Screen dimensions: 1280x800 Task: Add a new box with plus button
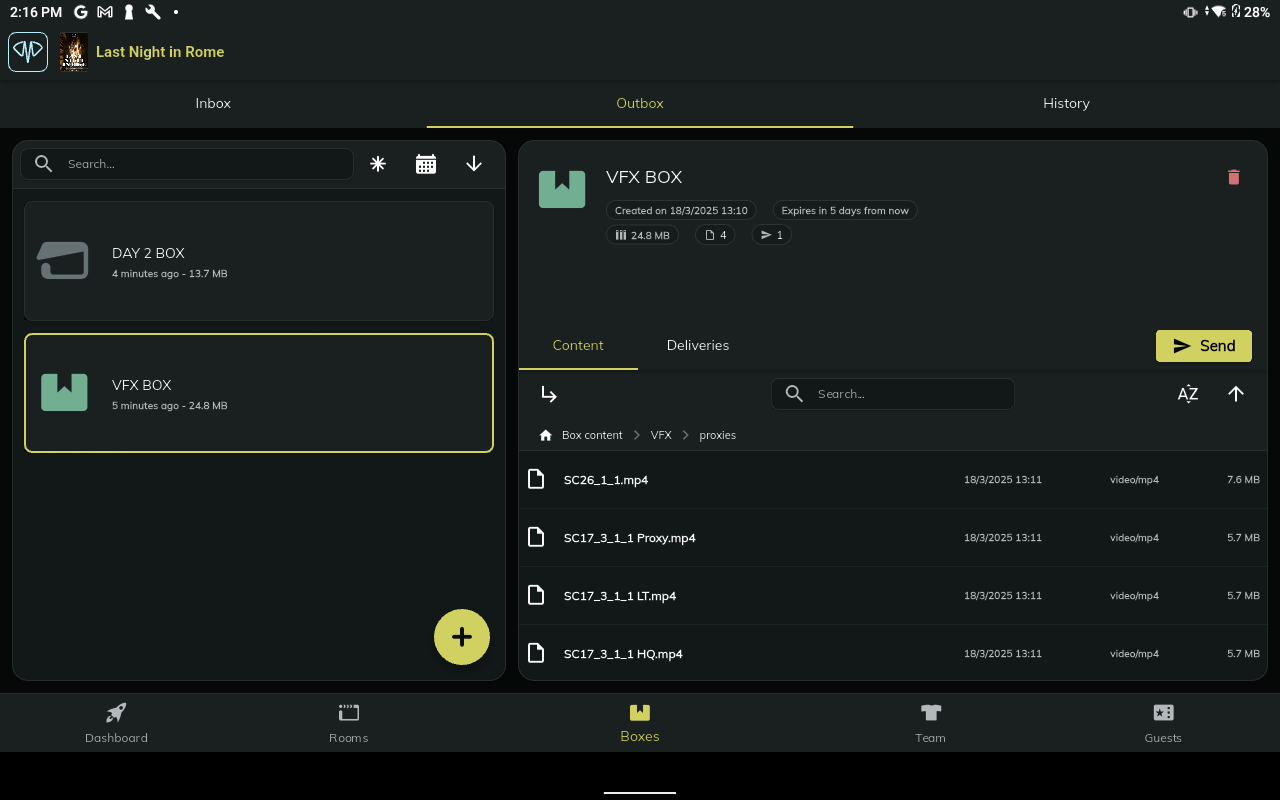click(x=462, y=637)
